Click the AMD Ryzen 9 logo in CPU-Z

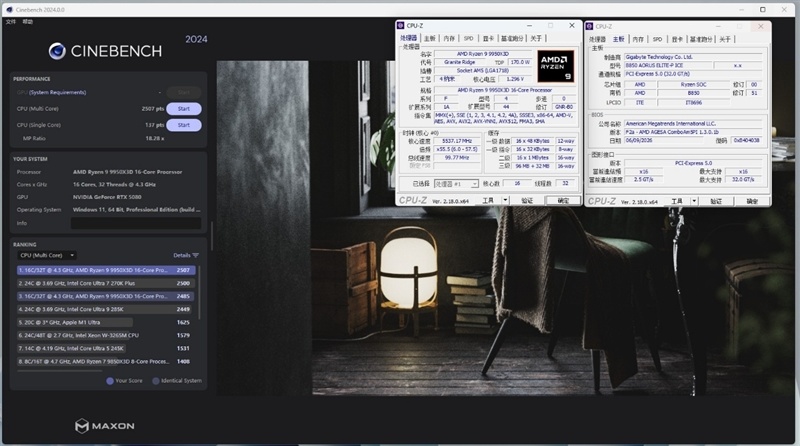click(556, 66)
